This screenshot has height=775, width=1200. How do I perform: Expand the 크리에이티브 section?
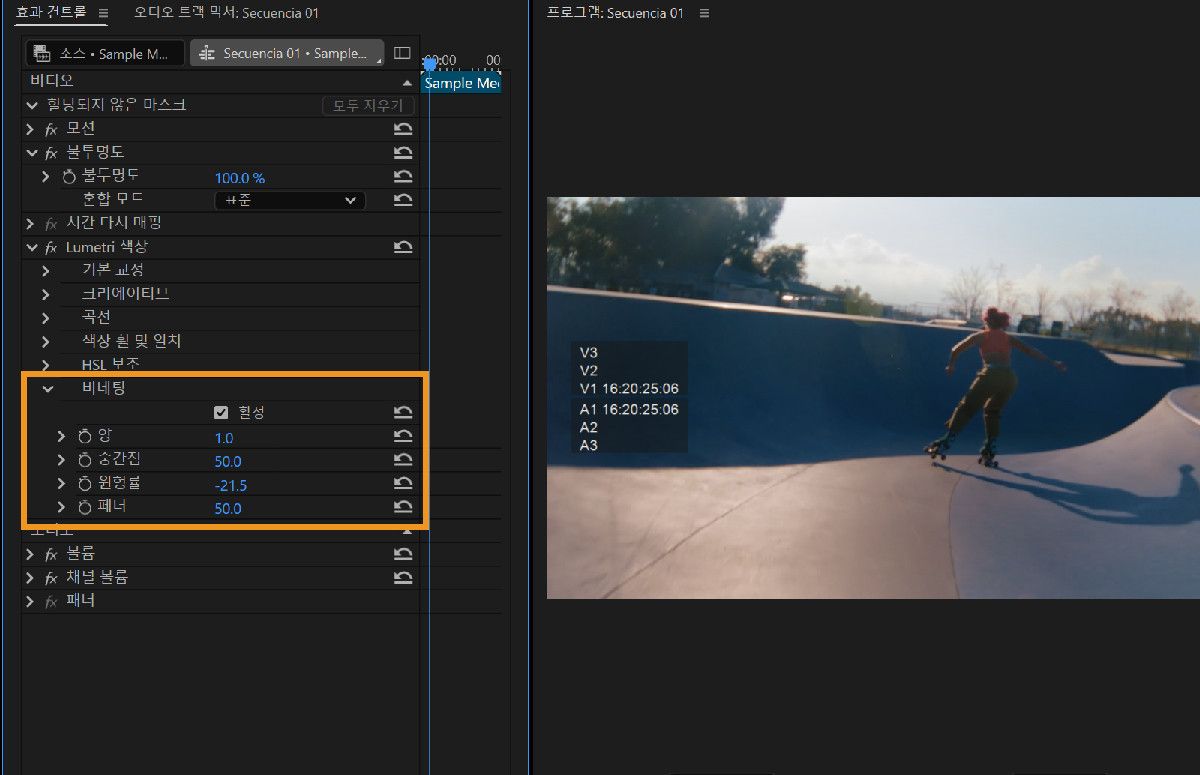[x=46, y=295]
